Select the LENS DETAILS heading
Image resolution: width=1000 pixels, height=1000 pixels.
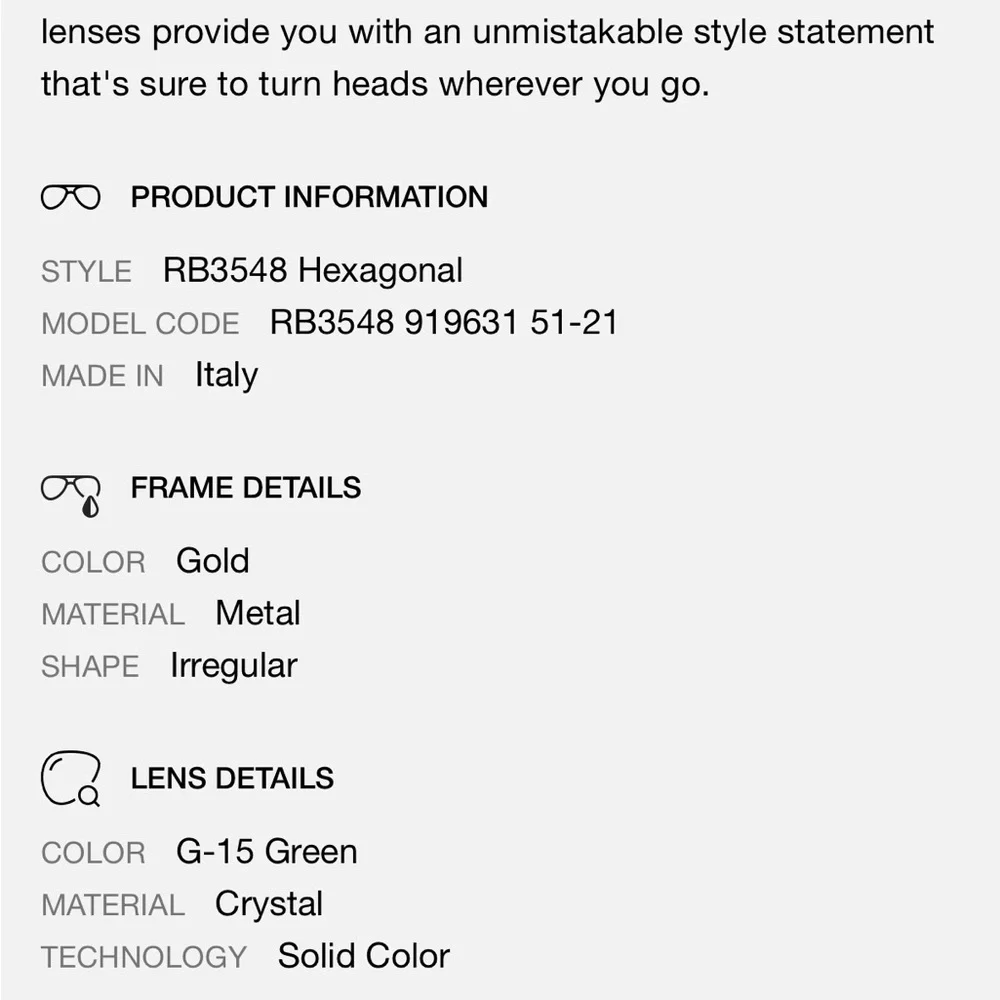(x=232, y=779)
